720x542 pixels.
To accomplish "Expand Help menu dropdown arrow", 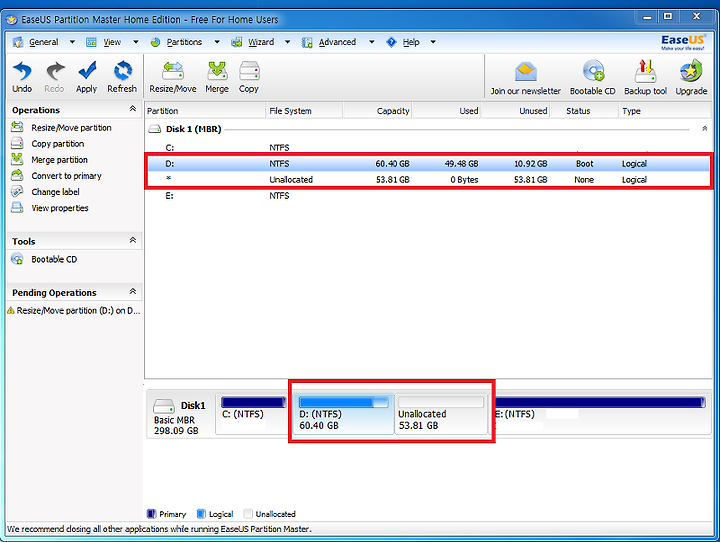I will 433,42.
